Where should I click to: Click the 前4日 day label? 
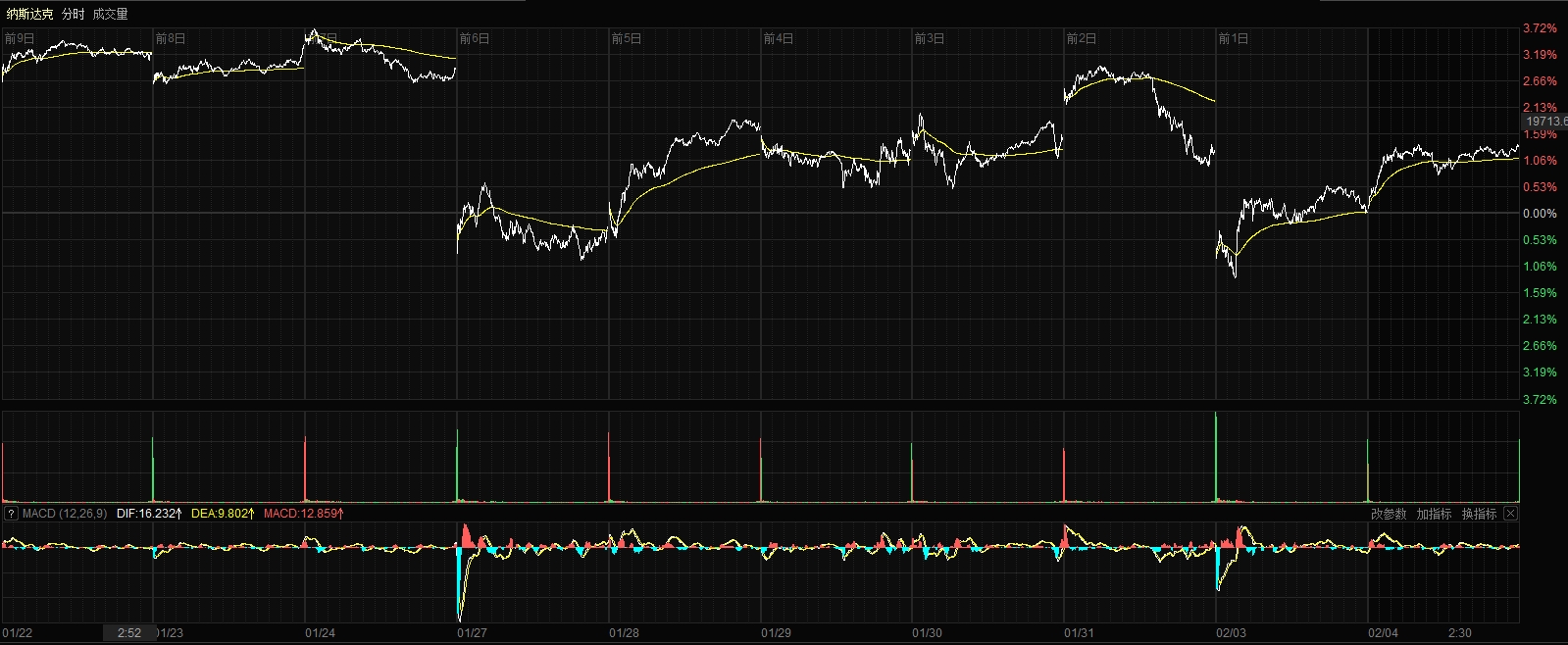point(779,39)
